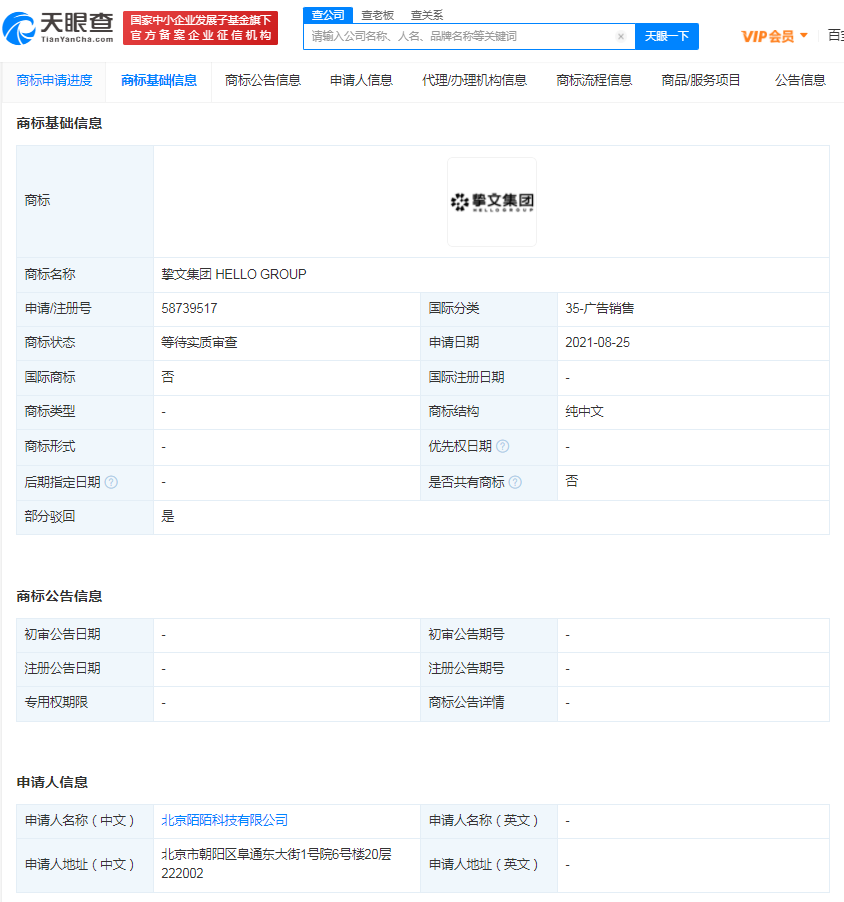Open the 商标申请进度 tab

coord(55,81)
